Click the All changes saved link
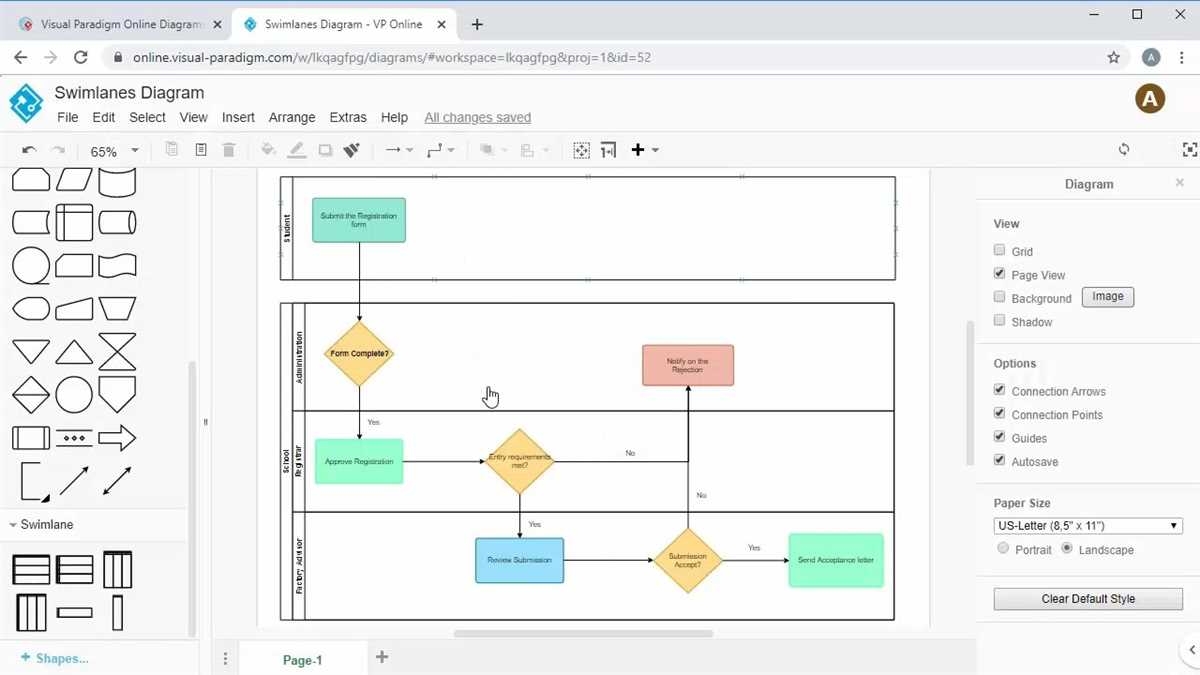 477,117
